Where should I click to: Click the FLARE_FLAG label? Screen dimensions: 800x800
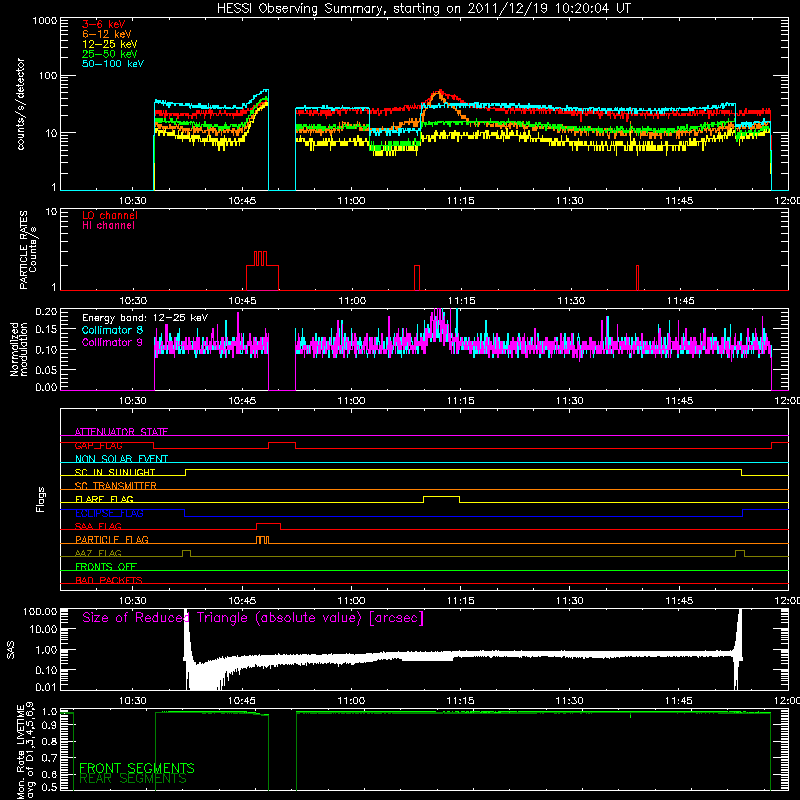tap(104, 499)
